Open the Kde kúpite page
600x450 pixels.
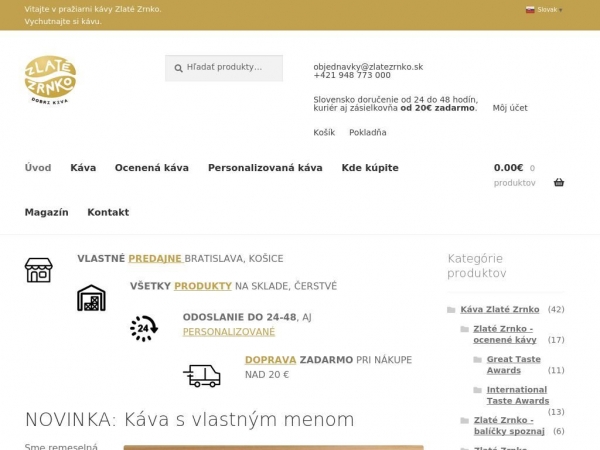pos(370,168)
